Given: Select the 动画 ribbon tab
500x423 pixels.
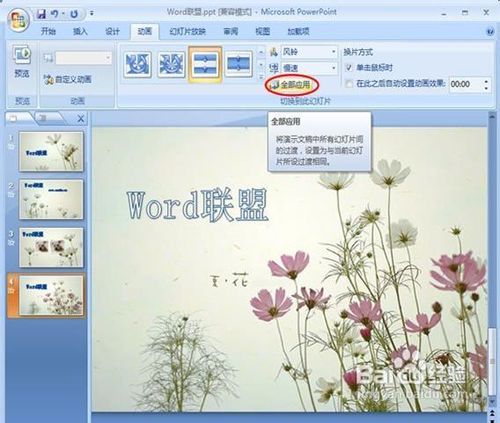Looking at the screenshot, I should click(145, 32).
